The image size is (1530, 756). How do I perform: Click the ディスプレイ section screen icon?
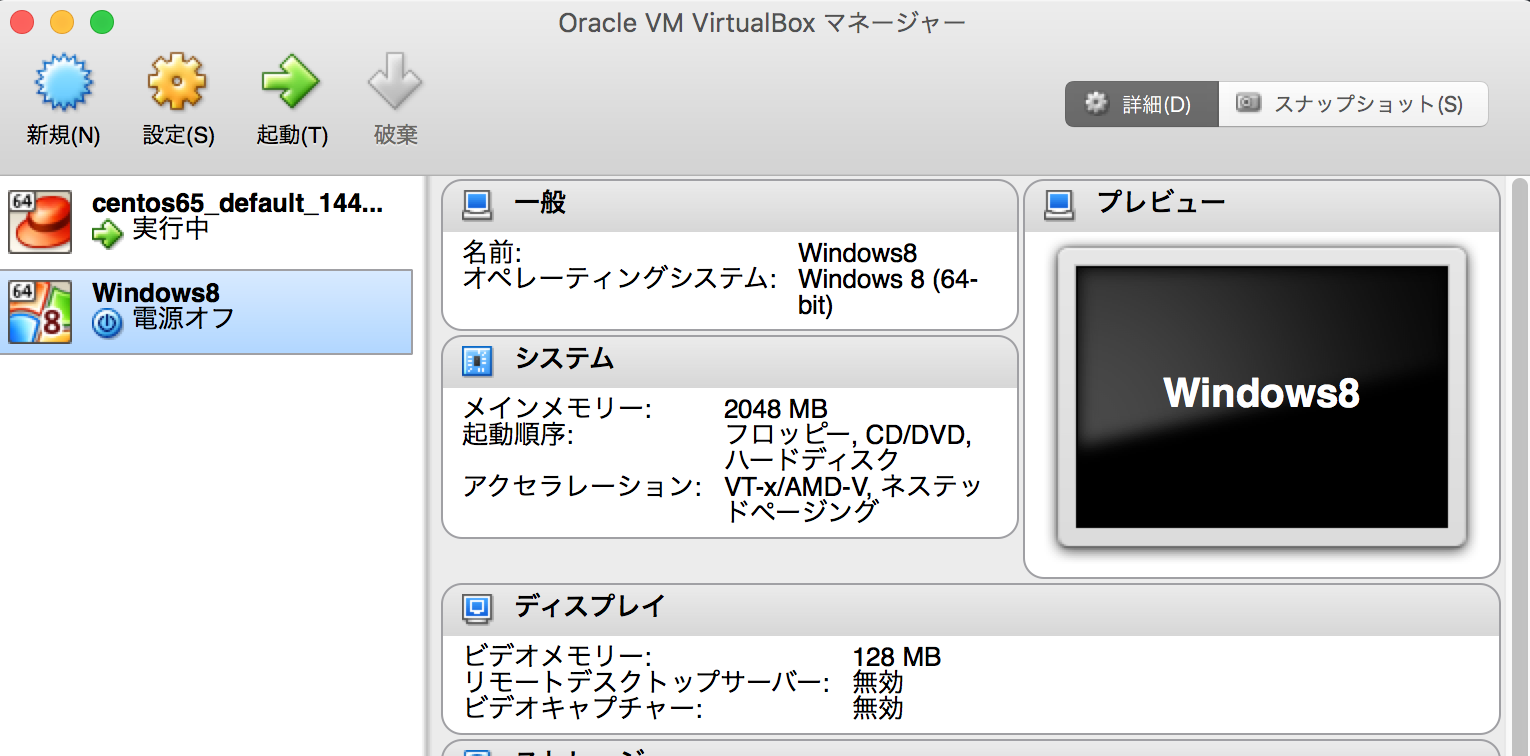477,608
